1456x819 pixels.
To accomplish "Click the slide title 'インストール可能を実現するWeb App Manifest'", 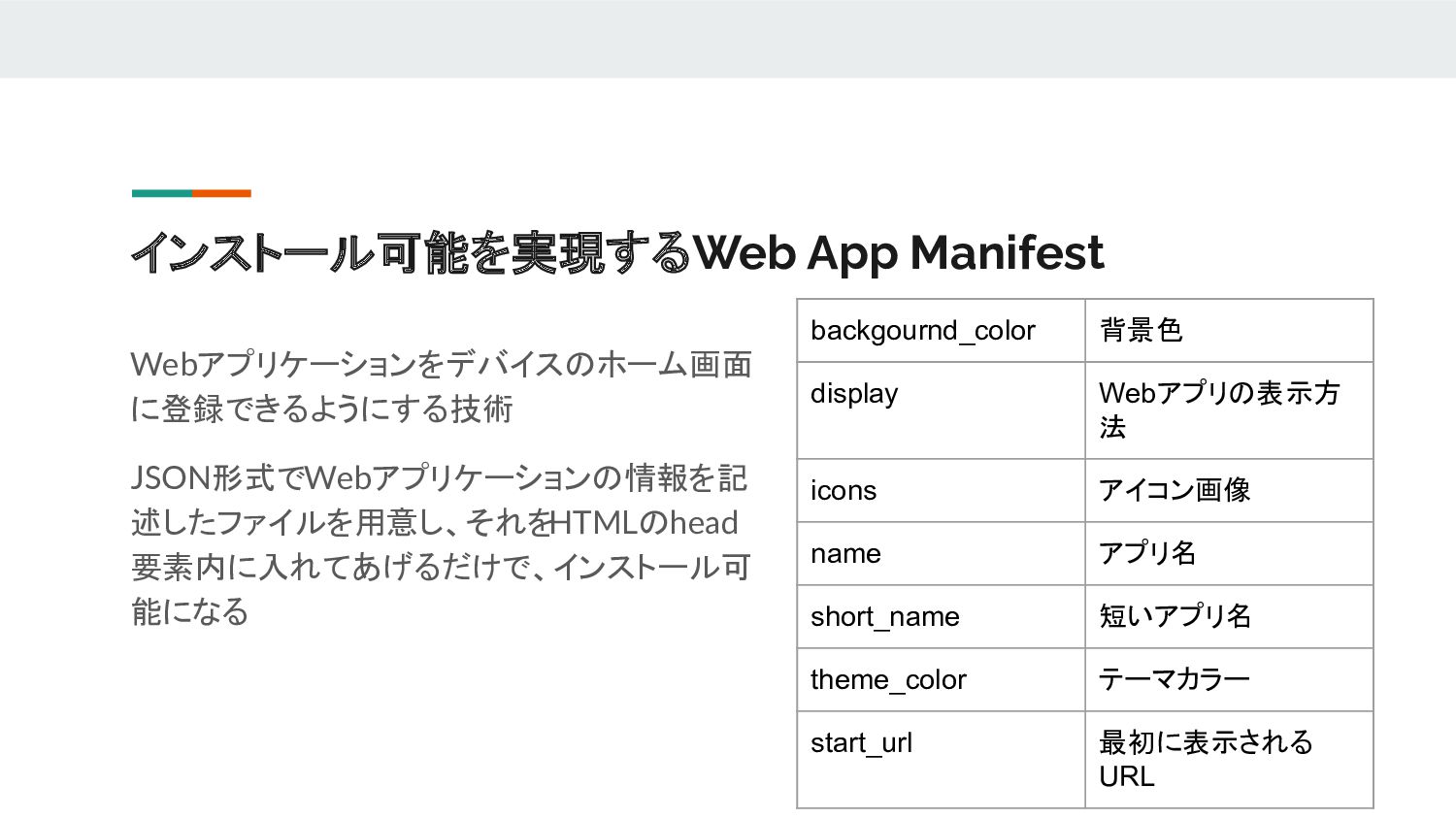I will click(x=617, y=252).
